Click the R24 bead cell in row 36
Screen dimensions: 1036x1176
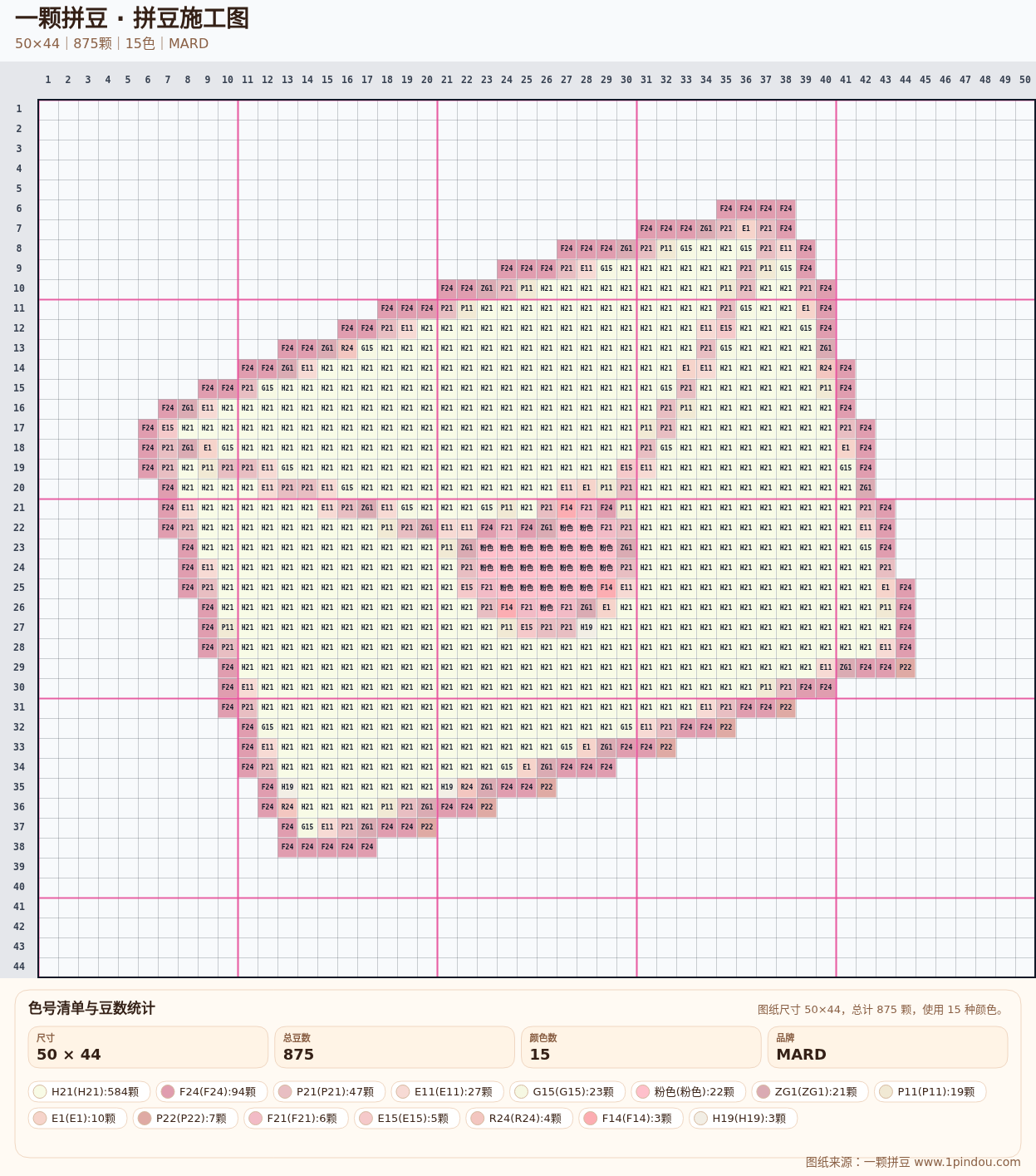[287, 807]
